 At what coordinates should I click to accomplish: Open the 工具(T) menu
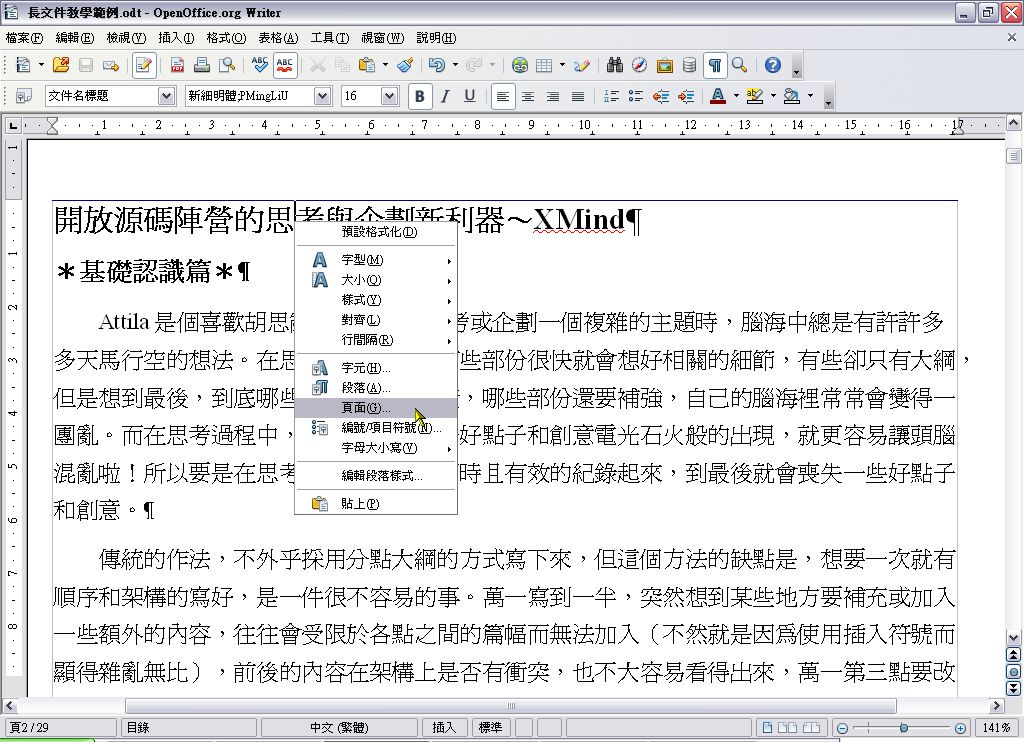[x=330, y=37]
